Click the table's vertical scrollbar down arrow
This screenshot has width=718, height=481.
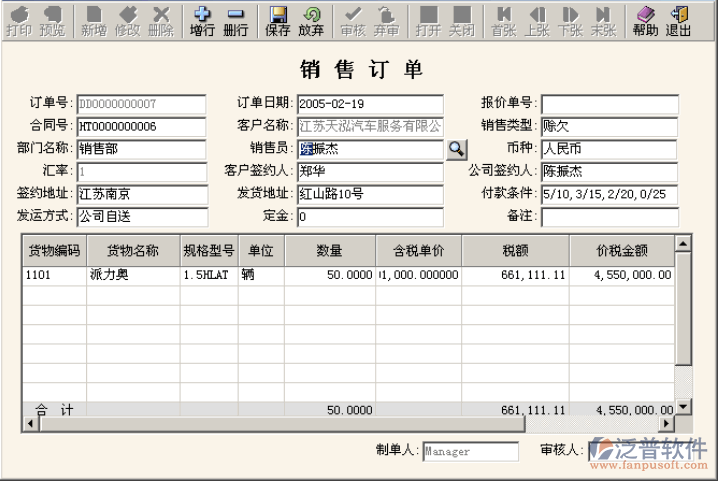coord(683,406)
